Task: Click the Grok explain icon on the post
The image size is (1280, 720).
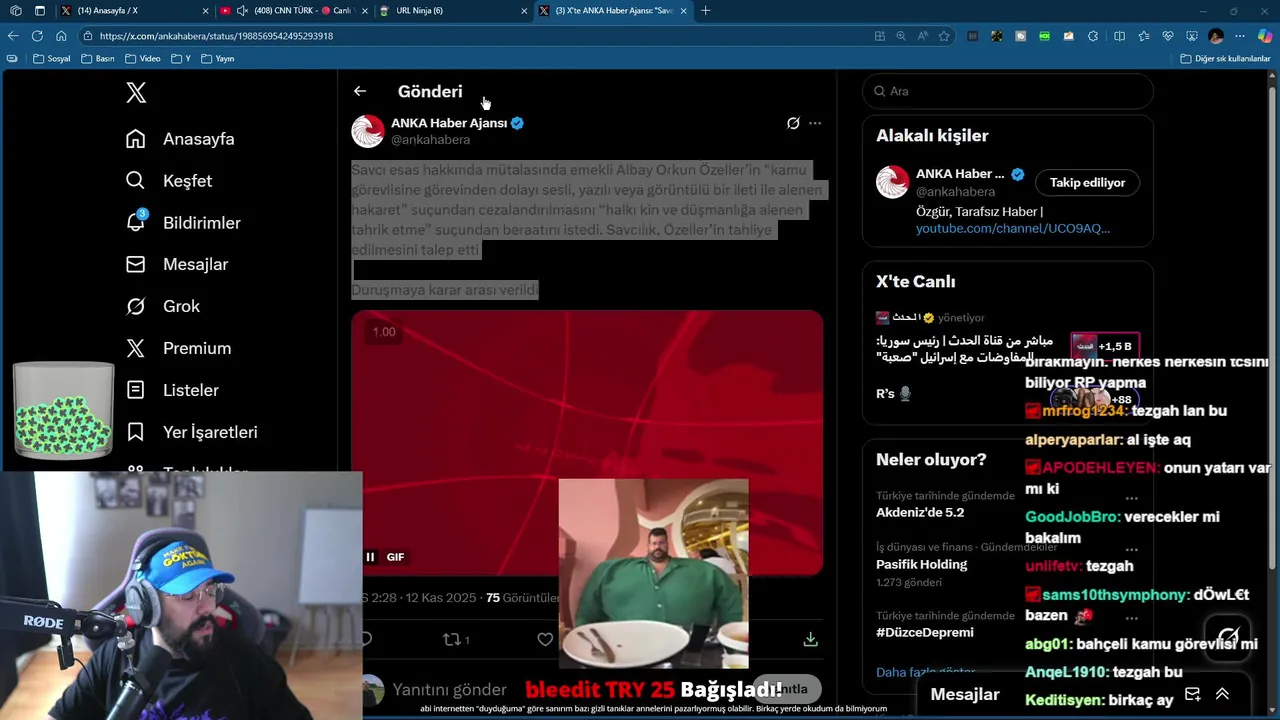Action: click(793, 123)
